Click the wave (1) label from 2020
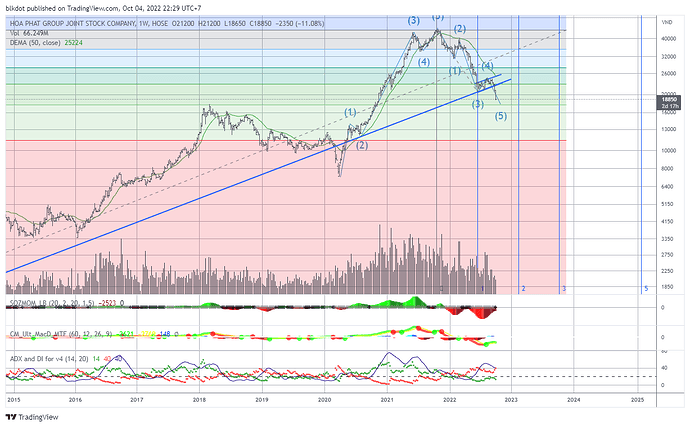The height and width of the screenshot is (426, 690). pyautogui.click(x=350, y=112)
